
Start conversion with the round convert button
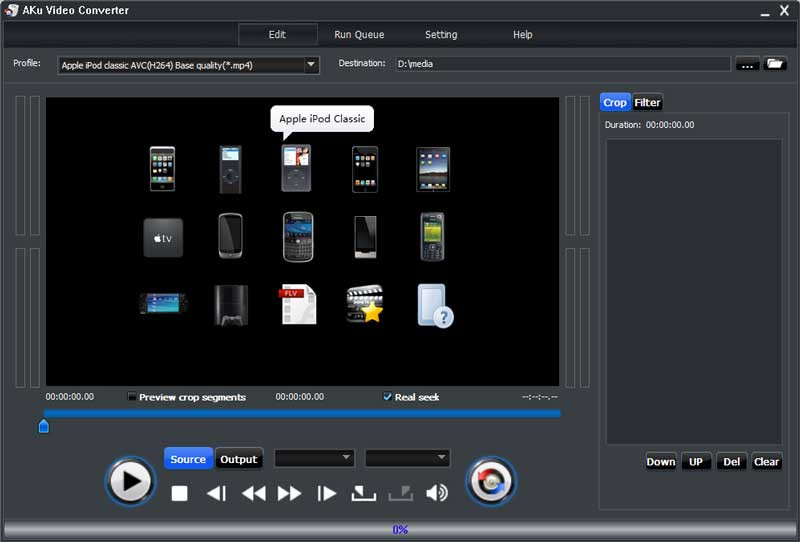(491, 481)
